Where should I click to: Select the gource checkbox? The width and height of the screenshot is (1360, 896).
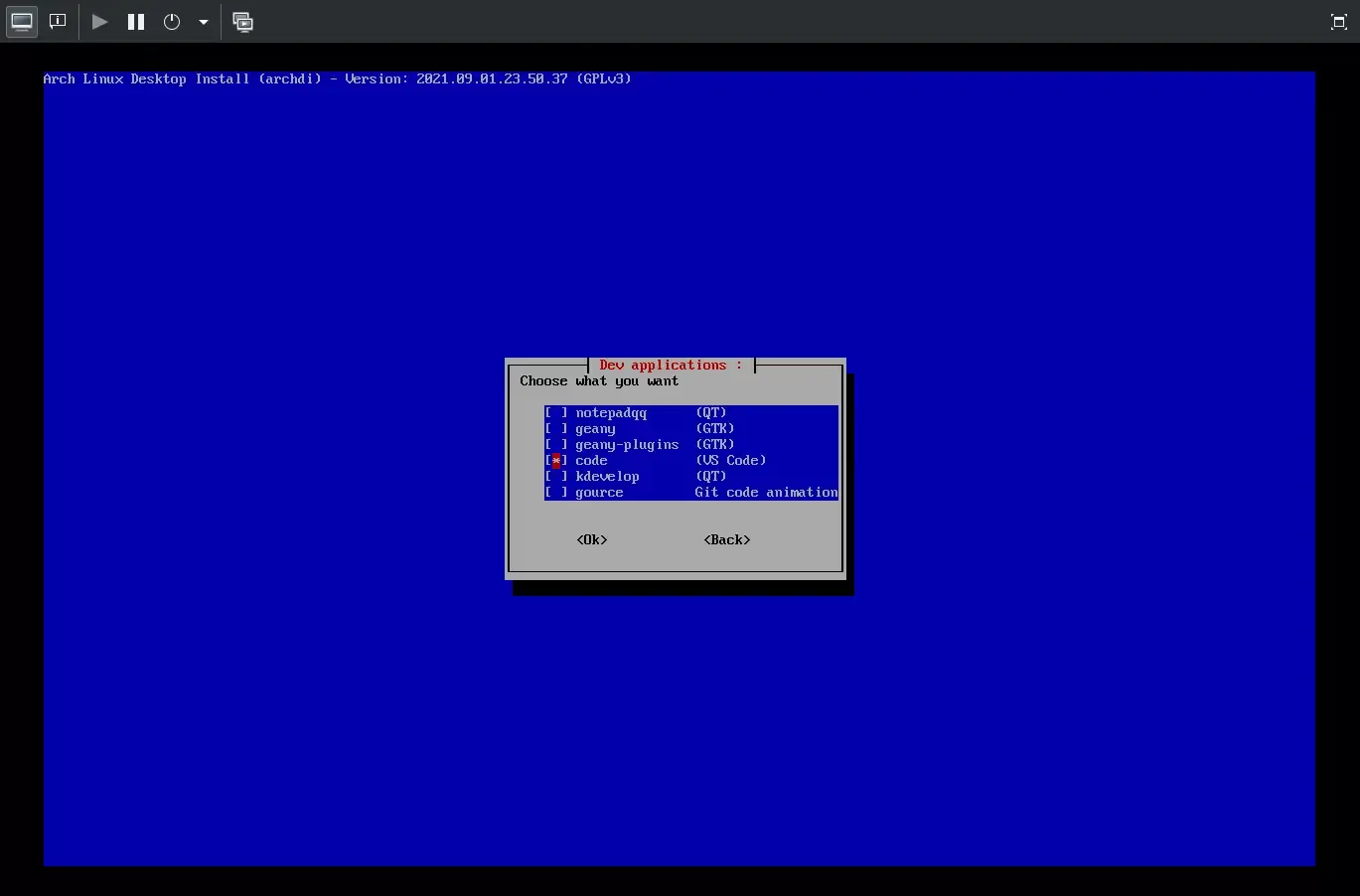point(556,493)
